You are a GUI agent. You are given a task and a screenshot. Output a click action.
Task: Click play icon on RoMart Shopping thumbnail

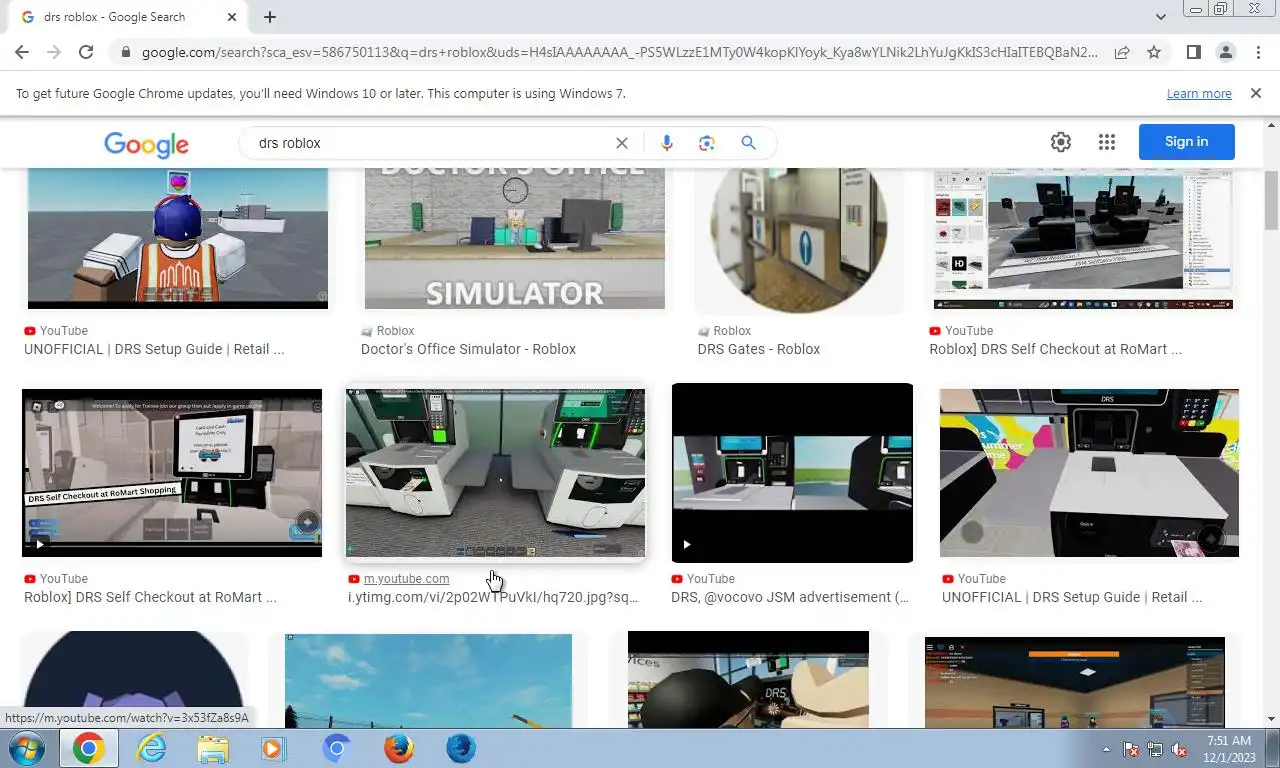[39, 545]
